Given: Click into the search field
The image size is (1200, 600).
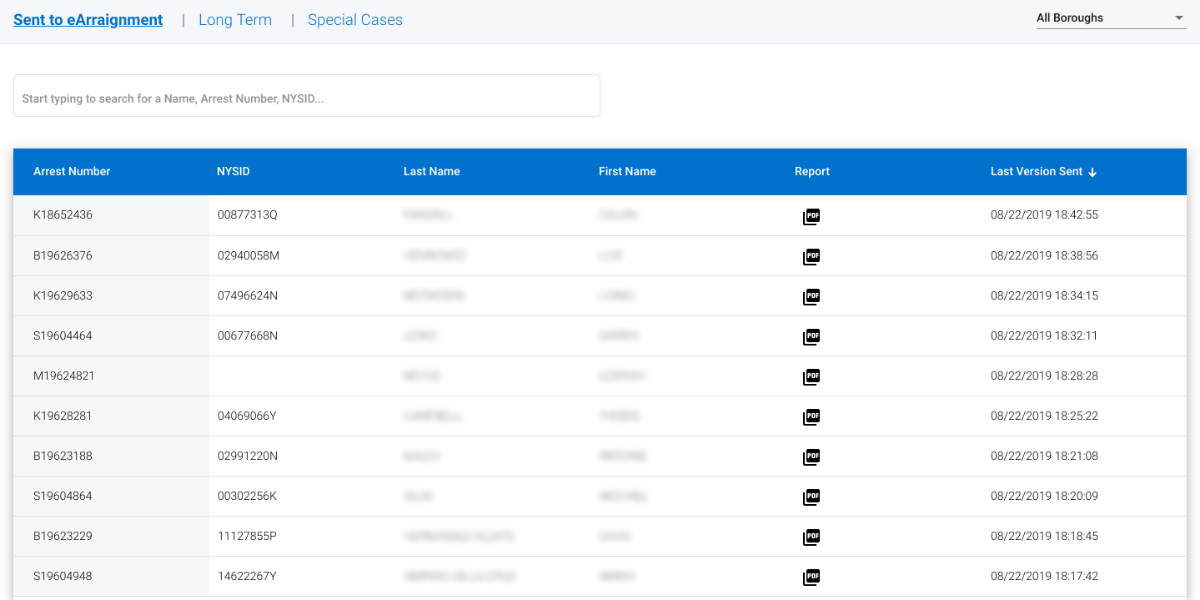Looking at the screenshot, I should point(306,95).
